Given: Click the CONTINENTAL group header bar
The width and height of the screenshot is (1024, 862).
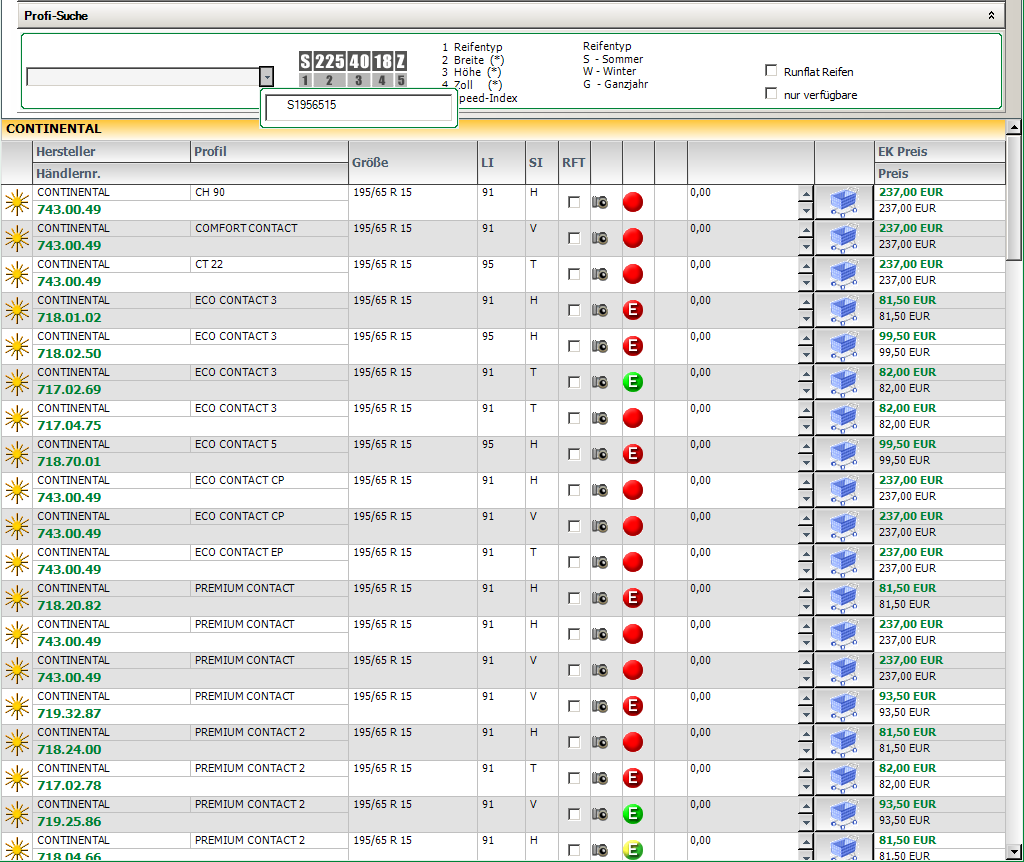Looking at the screenshot, I should pos(503,129).
